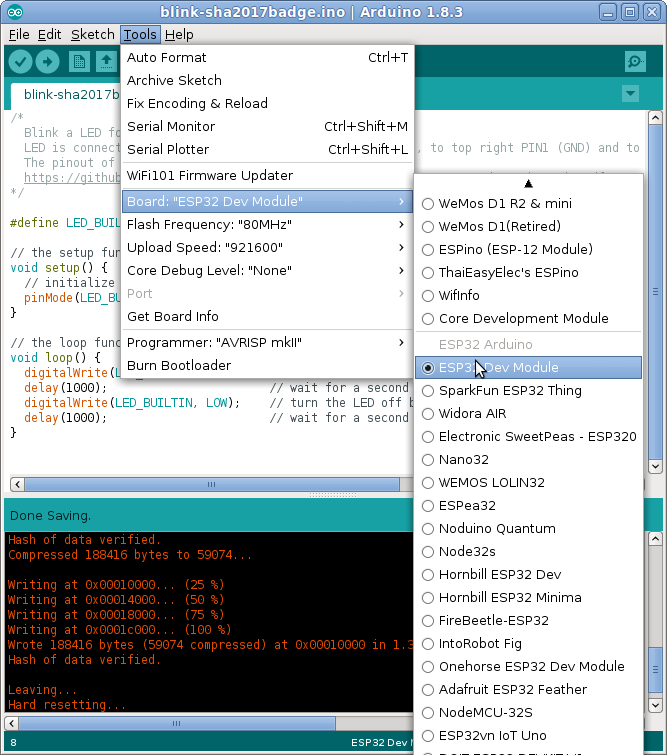Open the File menu
This screenshot has width=667, height=755.
coord(19,35)
